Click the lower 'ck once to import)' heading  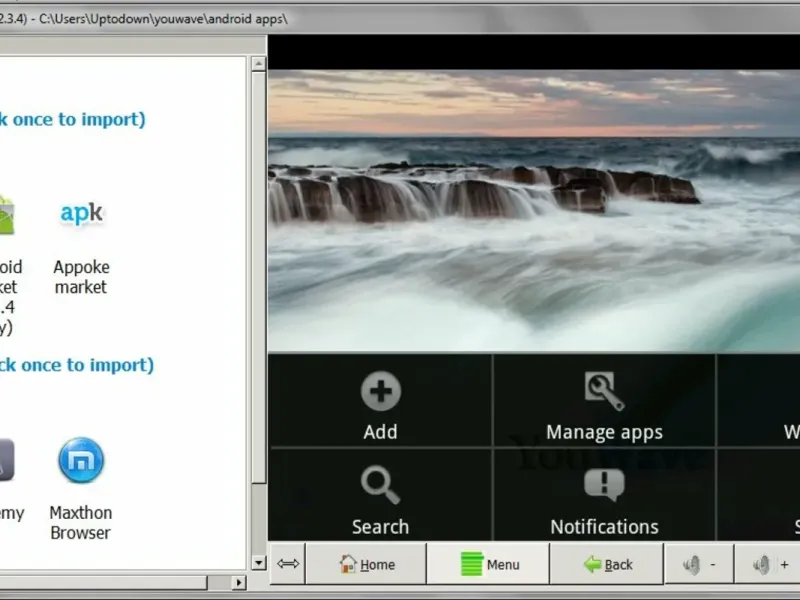click(x=77, y=365)
